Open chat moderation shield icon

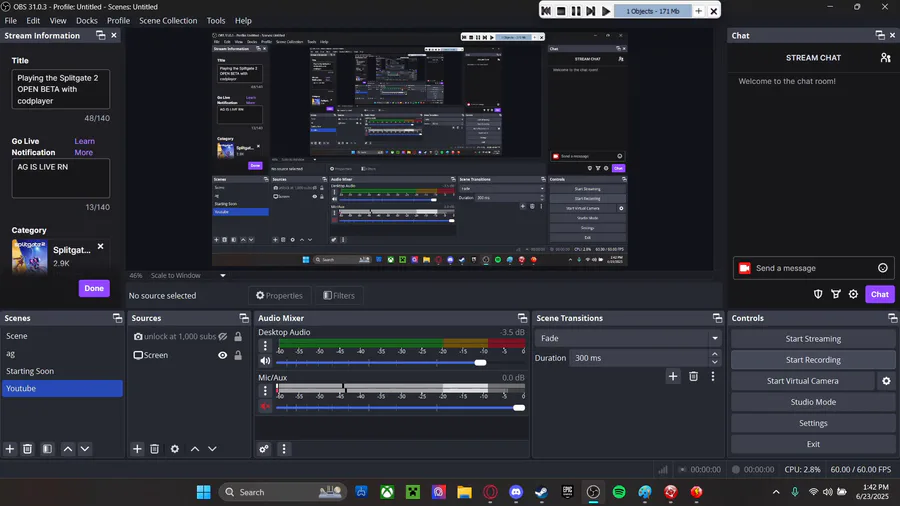coord(818,294)
